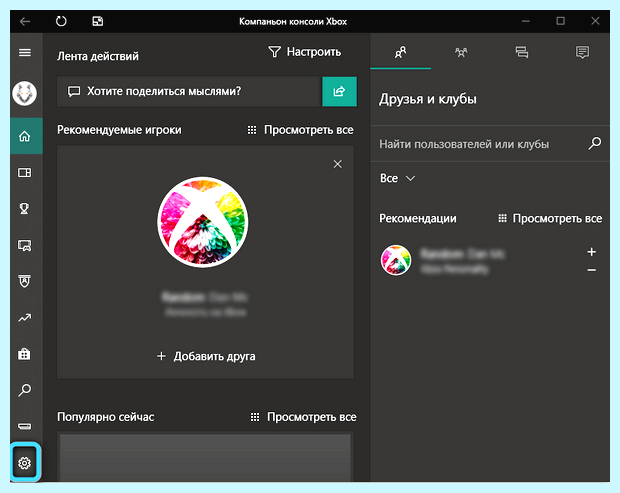Click the small gamerpic in Рекомендации list
This screenshot has width=620, height=493.
(396, 260)
